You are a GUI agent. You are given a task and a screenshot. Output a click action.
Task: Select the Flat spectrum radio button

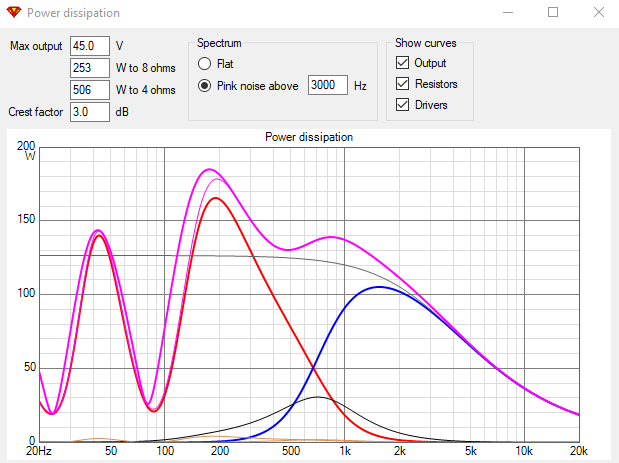(204, 64)
